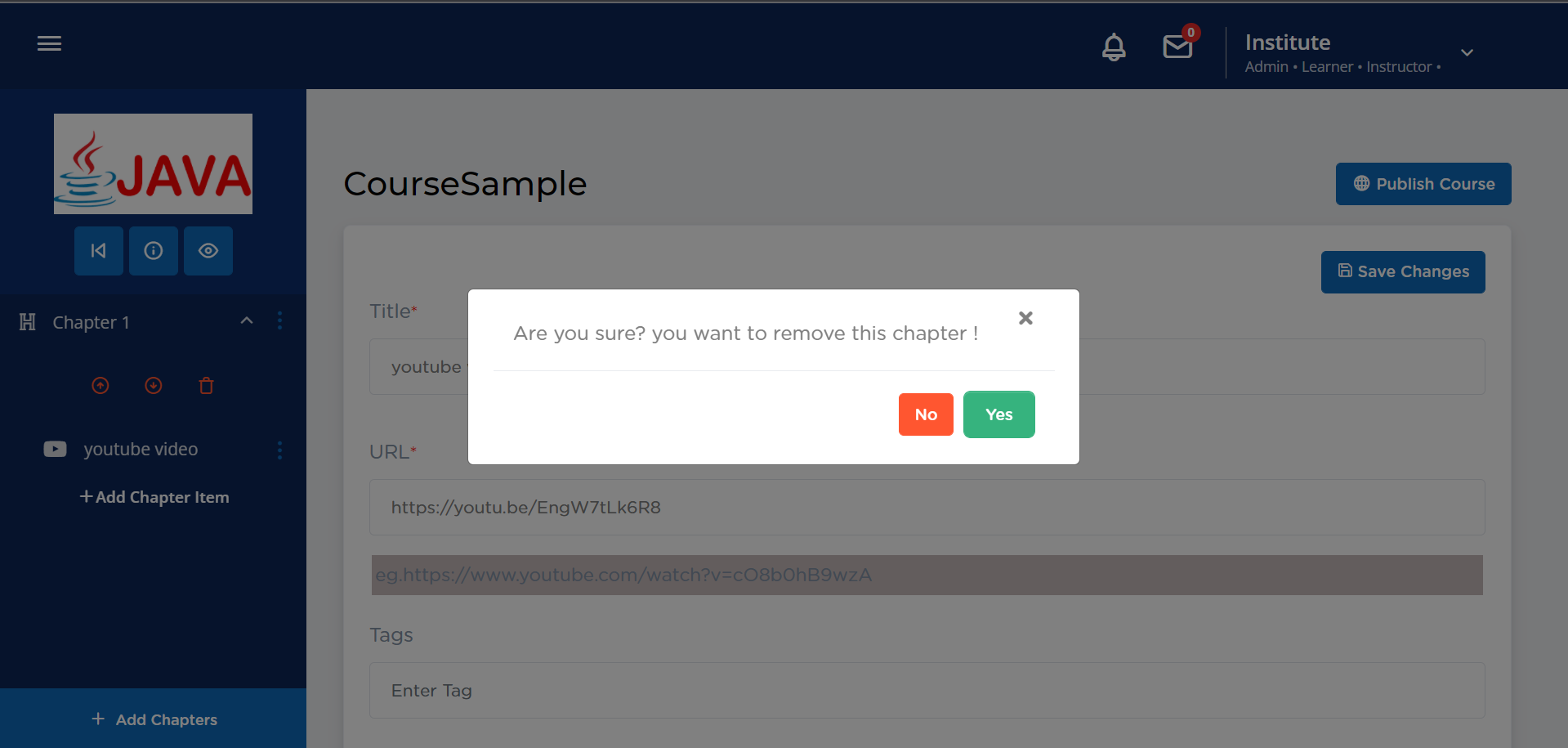This screenshot has width=1568, height=748.
Task: Expand the Institute account dropdown
Action: (1467, 53)
